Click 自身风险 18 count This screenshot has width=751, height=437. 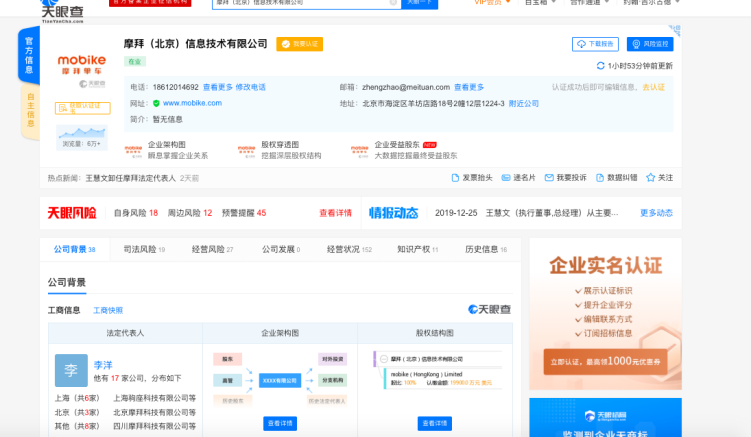pyautogui.click(x=136, y=213)
